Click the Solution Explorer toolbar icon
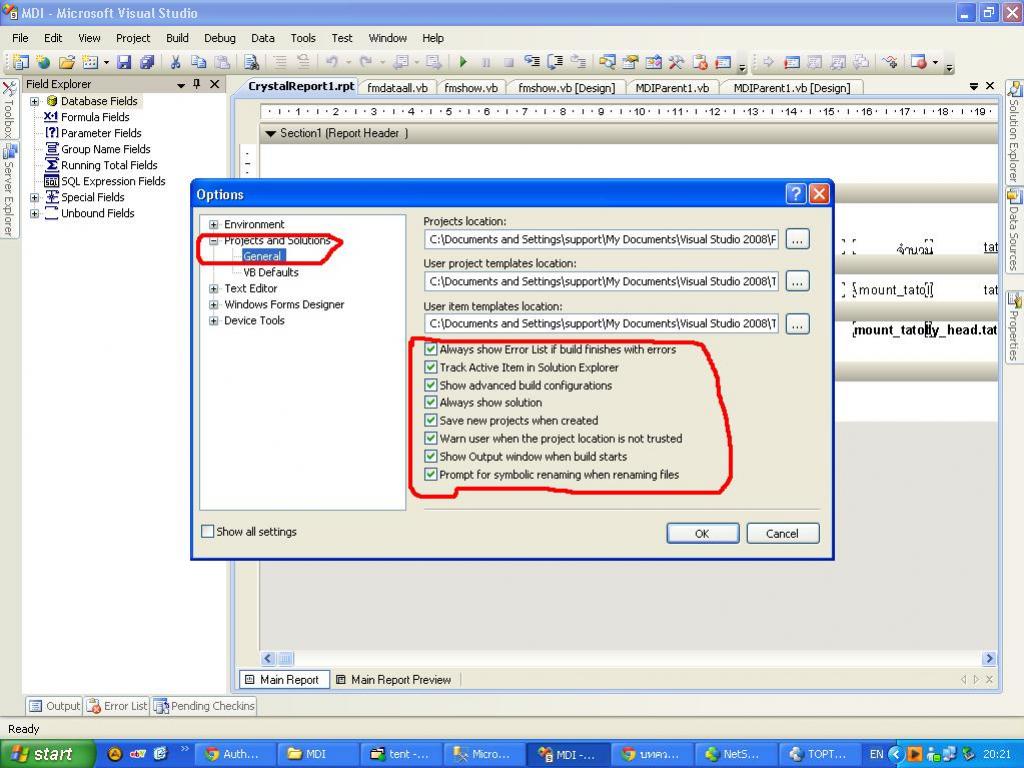 coord(607,62)
